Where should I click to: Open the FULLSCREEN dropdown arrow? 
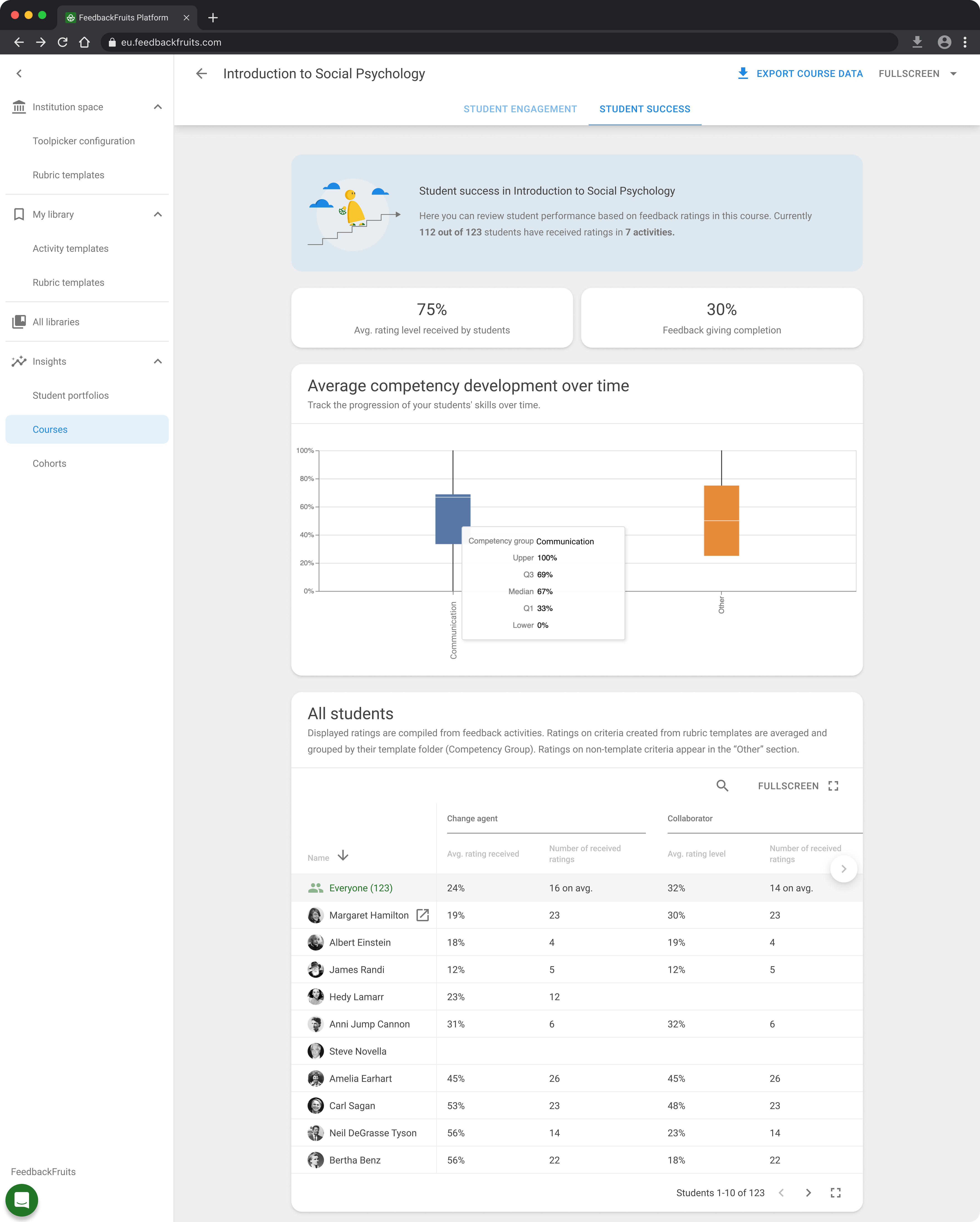click(x=953, y=74)
